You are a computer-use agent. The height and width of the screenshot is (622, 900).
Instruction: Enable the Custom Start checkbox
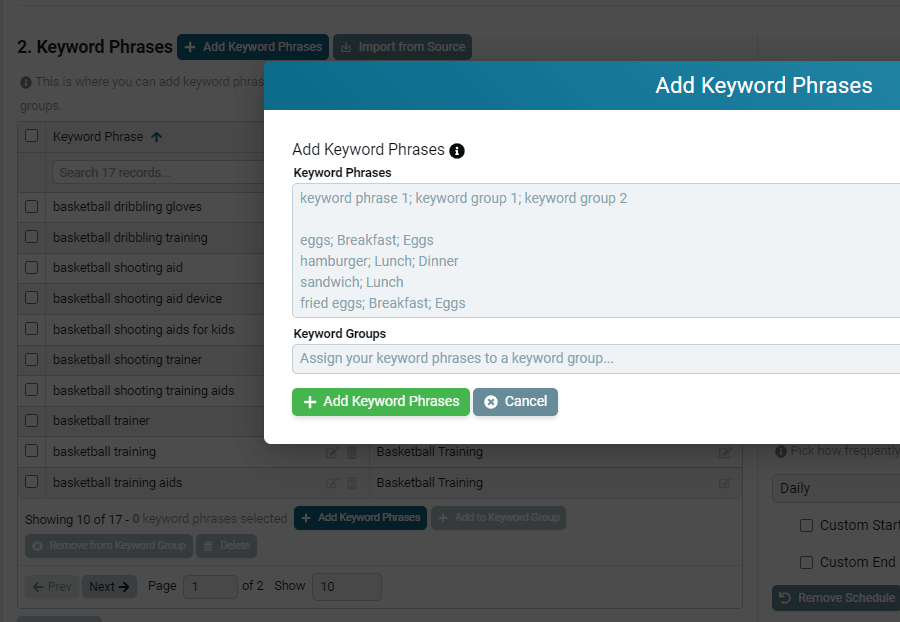pos(806,526)
